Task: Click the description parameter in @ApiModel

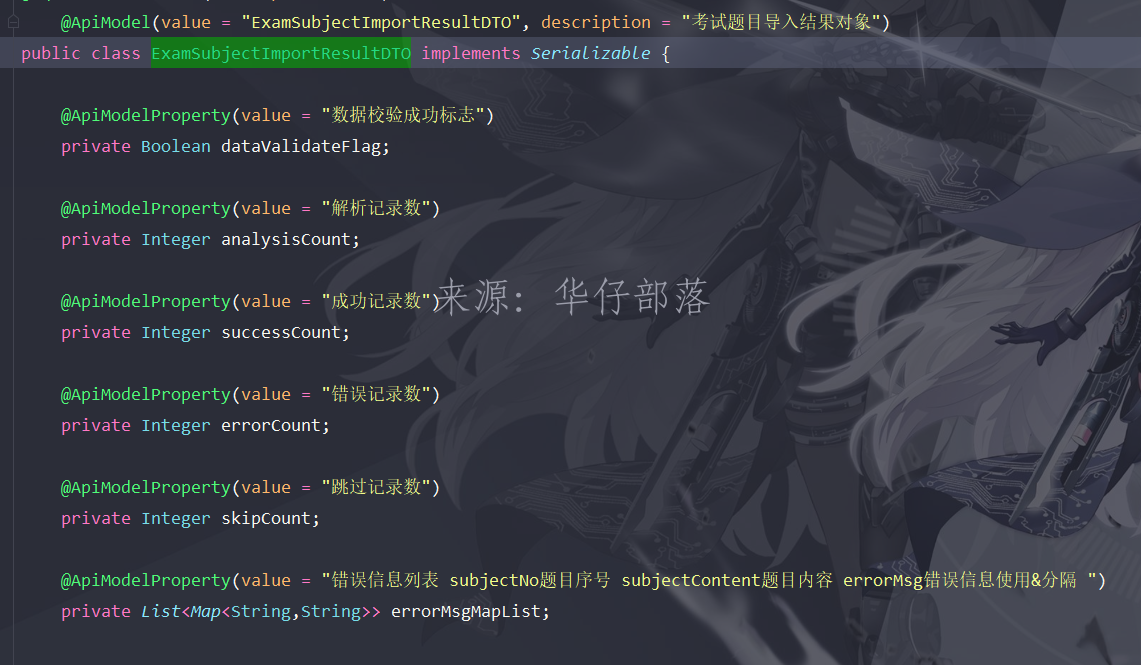Action: point(596,23)
